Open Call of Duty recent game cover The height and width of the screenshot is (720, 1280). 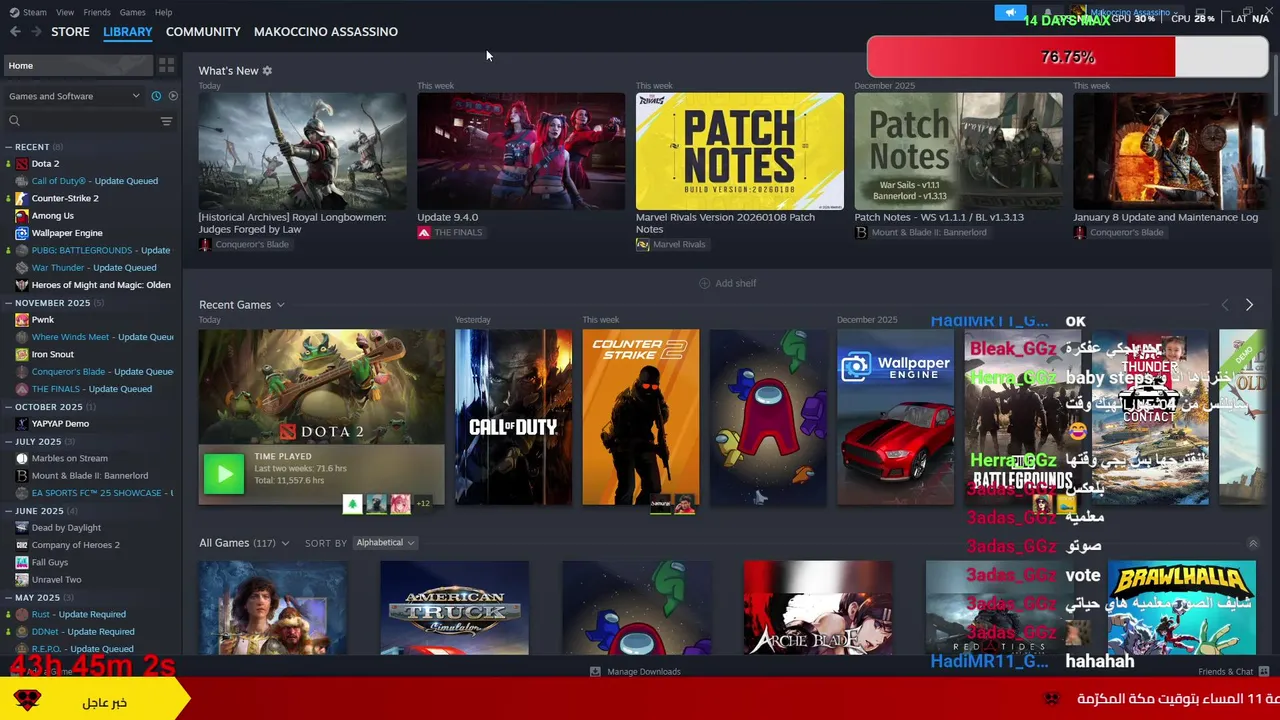[513, 417]
